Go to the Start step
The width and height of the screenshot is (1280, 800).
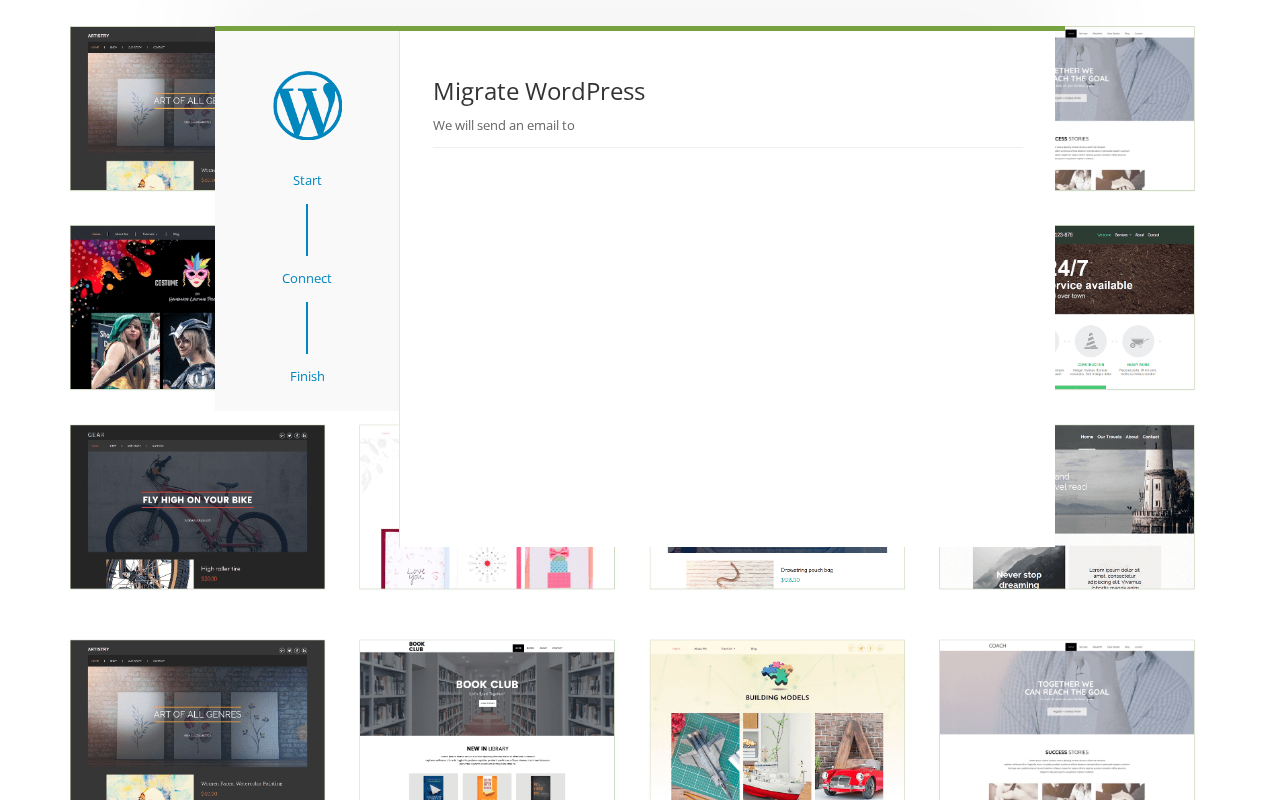tap(307, 180)
